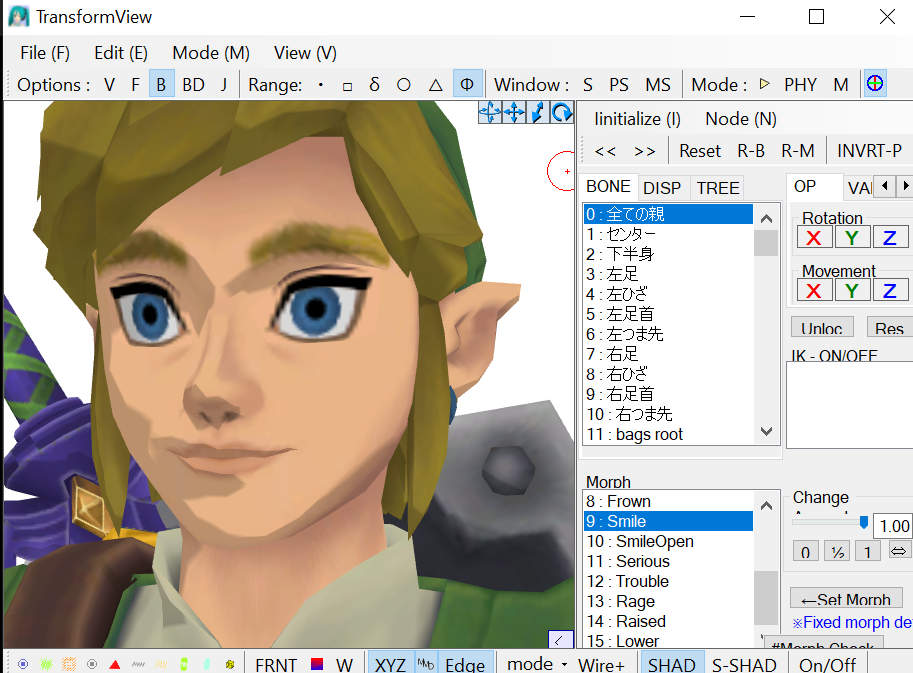Screen dimensions: 913x673
Task: Open the File (F) menu
Action: click(x=45, y=53)
